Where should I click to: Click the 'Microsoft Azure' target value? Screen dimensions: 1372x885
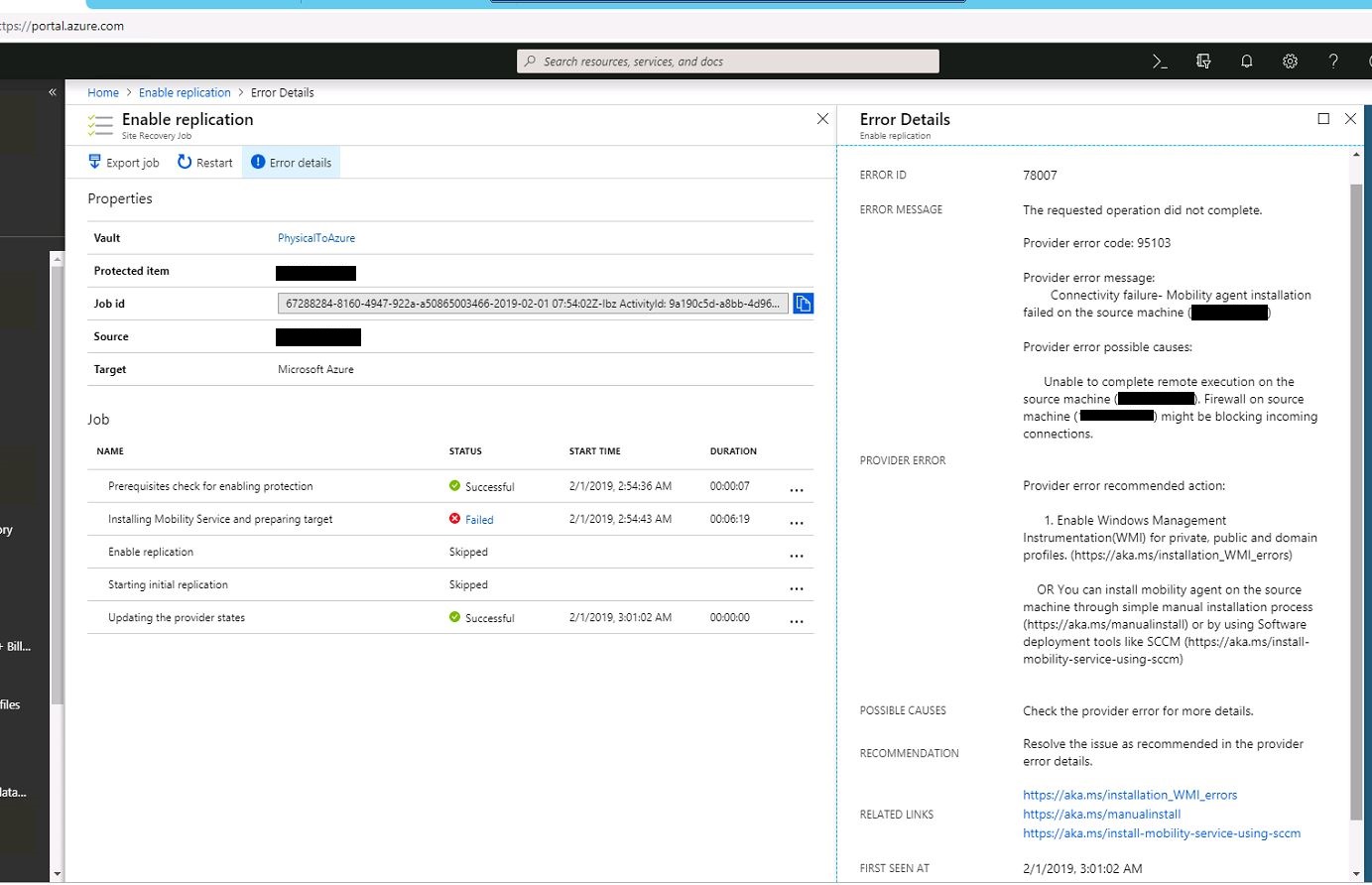pyautogui.click(x=315, y=370)
